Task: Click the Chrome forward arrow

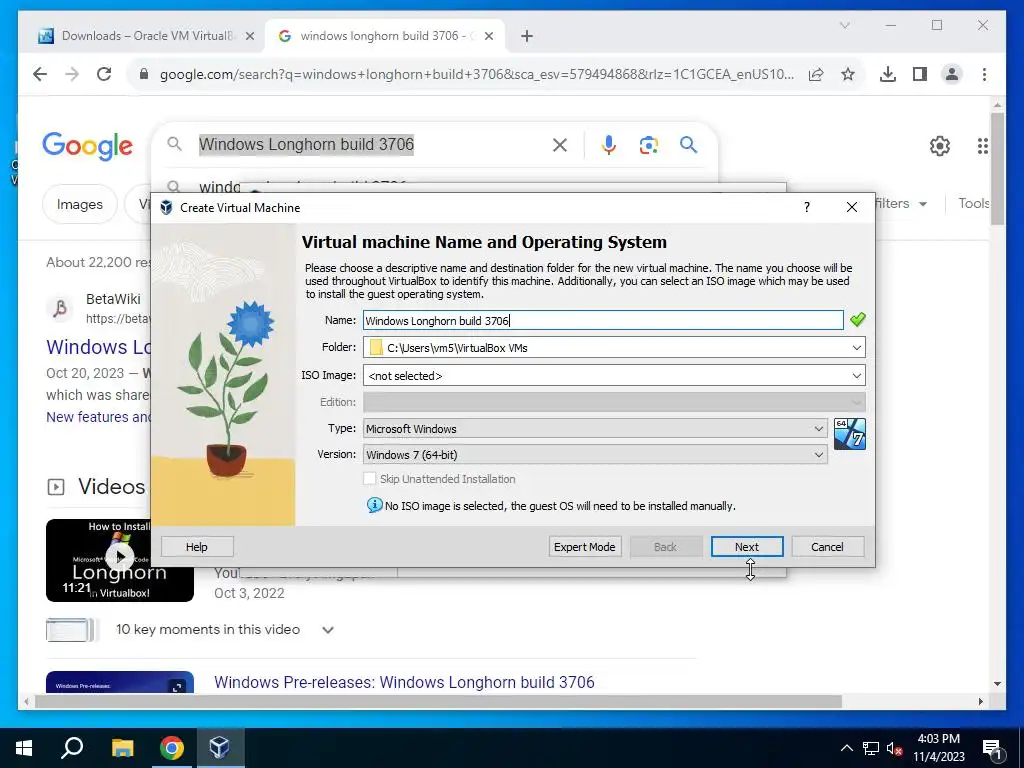Action: pos(72,74)
